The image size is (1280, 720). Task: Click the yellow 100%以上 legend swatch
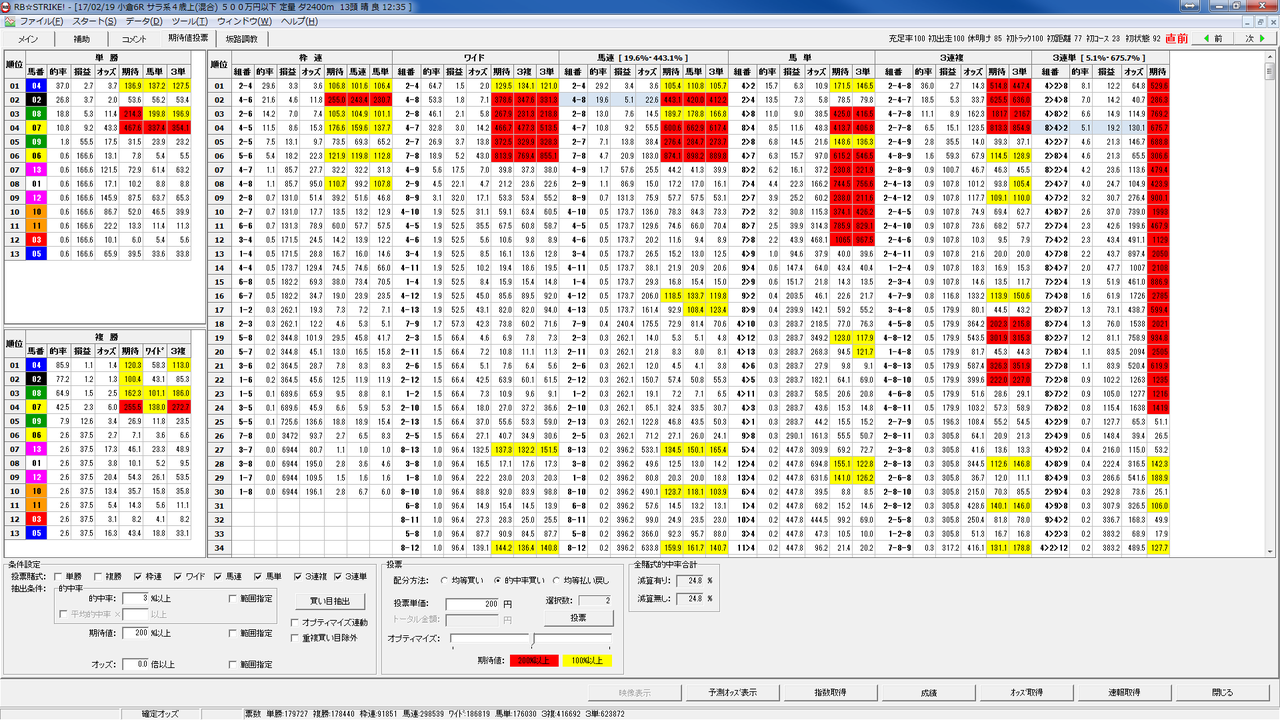point(587,660)
